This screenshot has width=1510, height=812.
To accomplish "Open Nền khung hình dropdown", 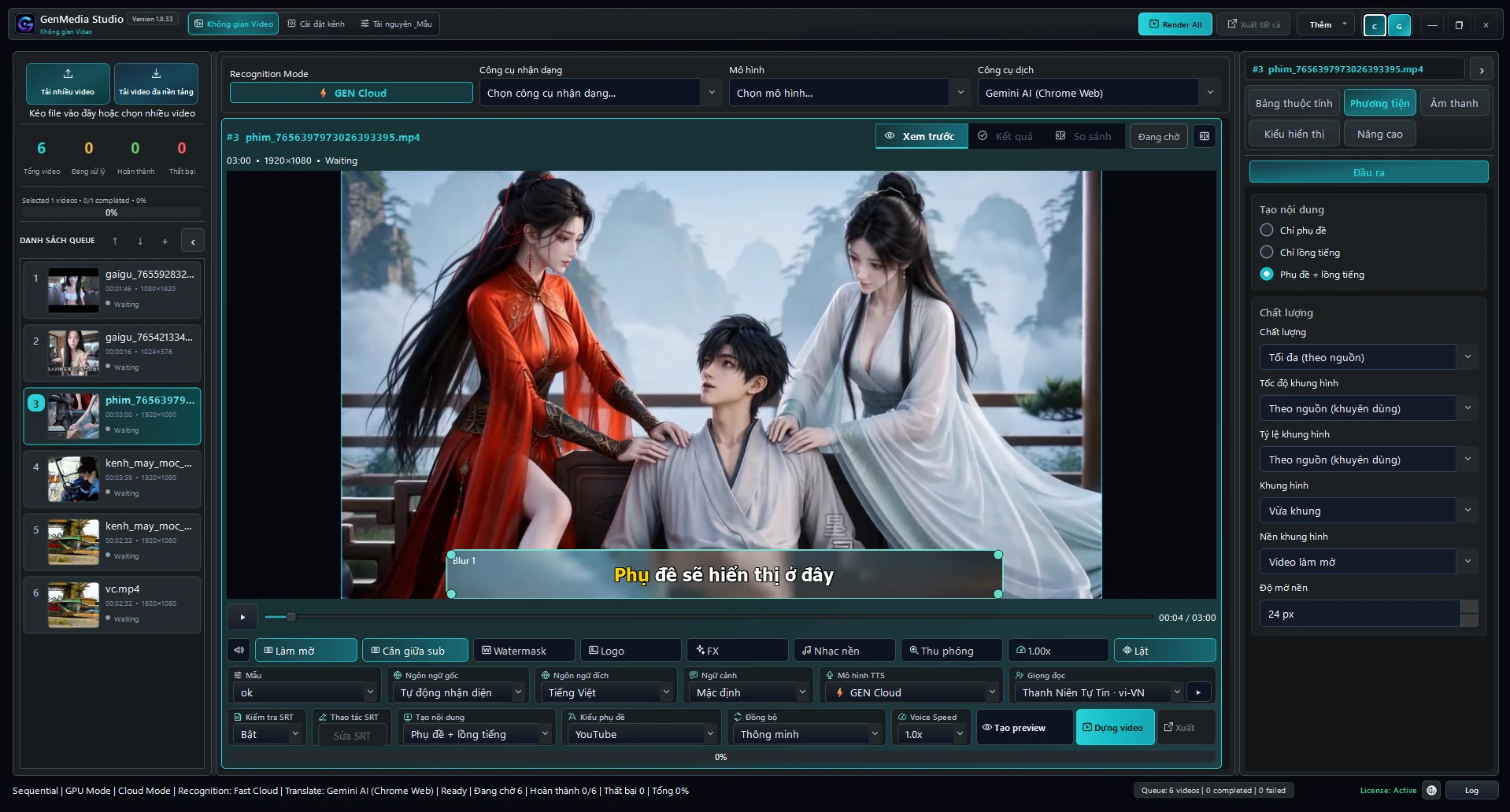I will (x=1368, y=562).
